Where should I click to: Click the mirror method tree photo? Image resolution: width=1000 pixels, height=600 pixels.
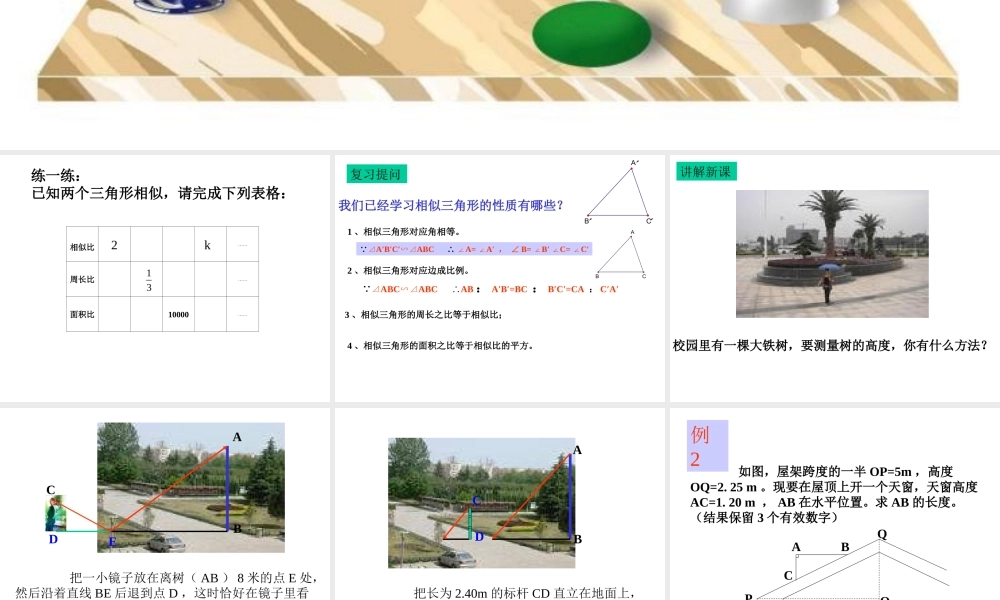click(191, 488)
